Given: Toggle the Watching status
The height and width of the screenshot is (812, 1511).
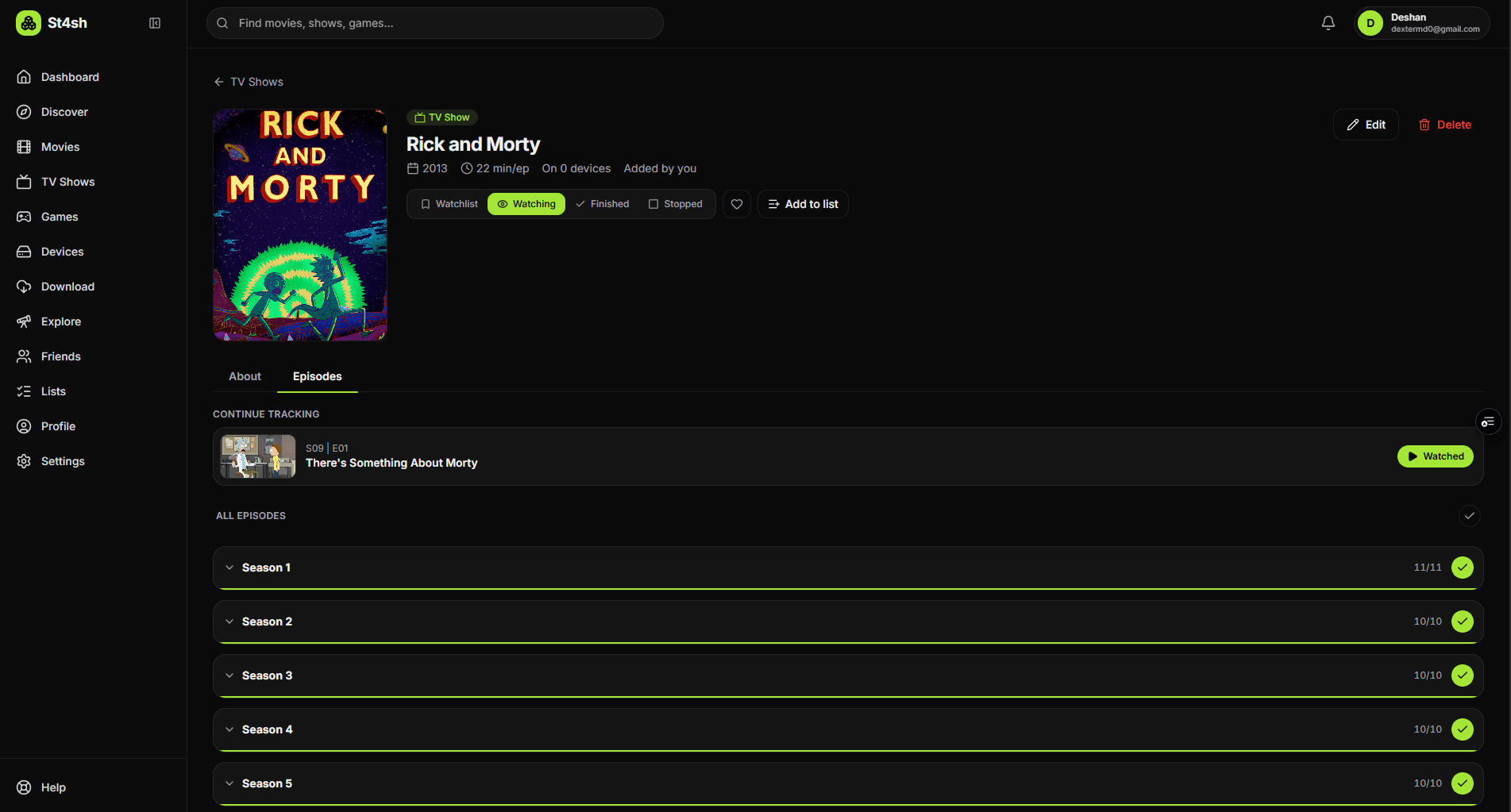Looking at the screenshot, I should tap(526, 204).
